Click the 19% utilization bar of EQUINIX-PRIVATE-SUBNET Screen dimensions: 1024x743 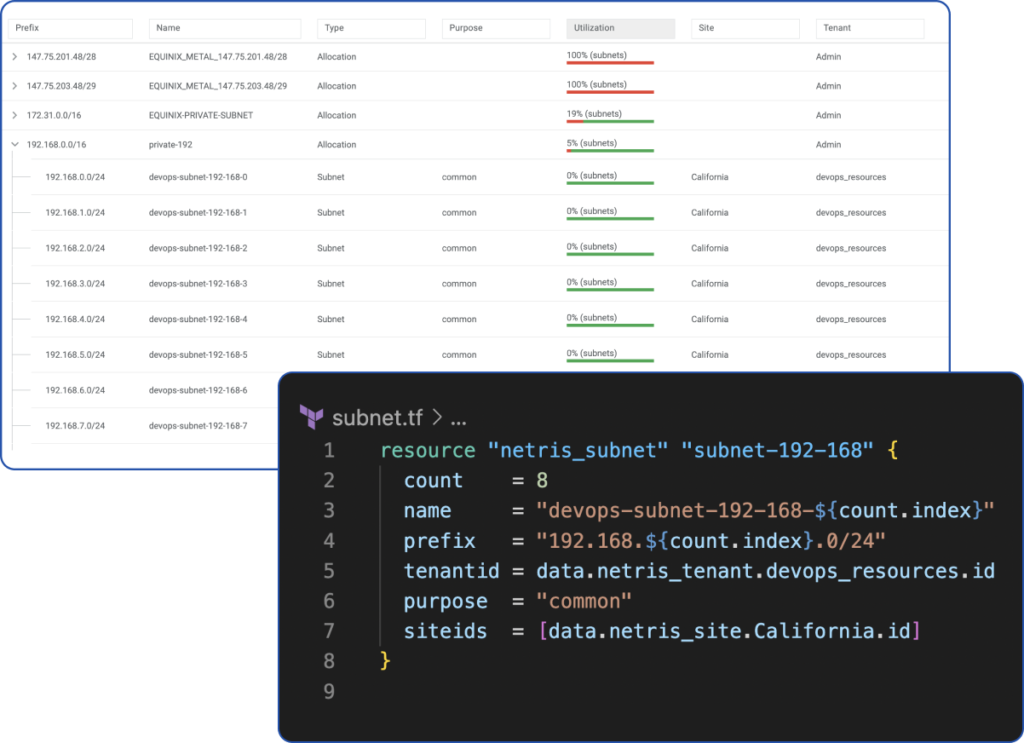tap(610, 121)
